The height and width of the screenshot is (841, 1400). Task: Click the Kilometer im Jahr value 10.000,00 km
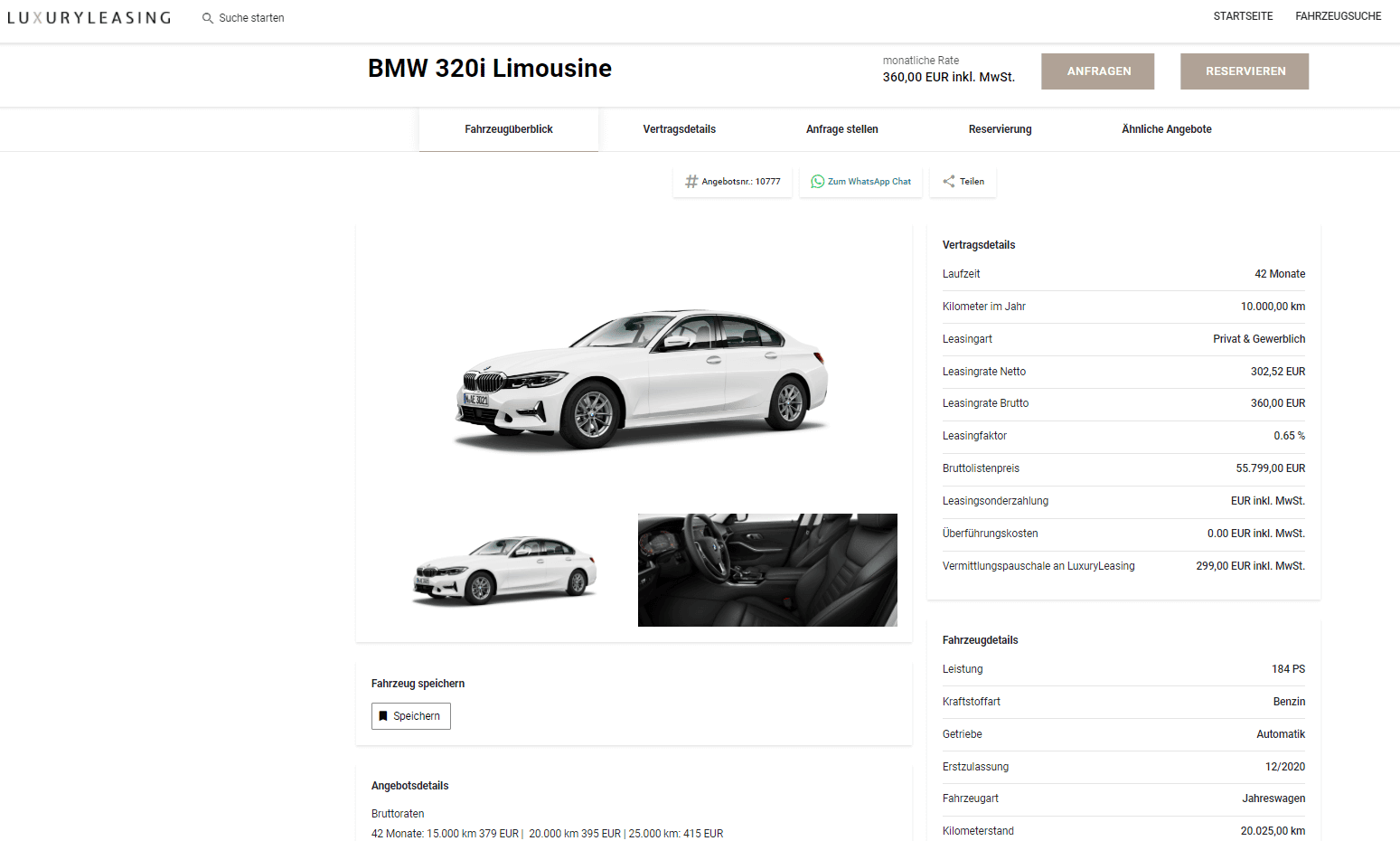coord(1273,307)
